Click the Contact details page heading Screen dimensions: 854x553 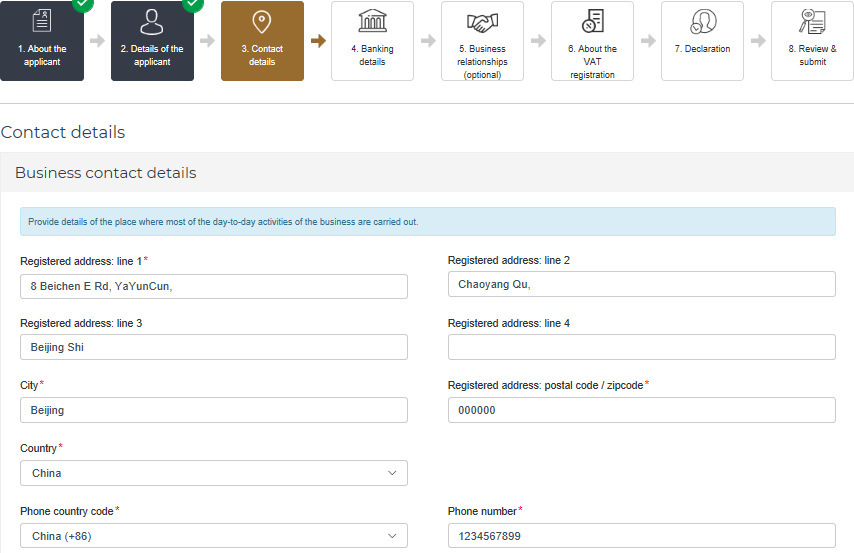(x=63, y=132)
